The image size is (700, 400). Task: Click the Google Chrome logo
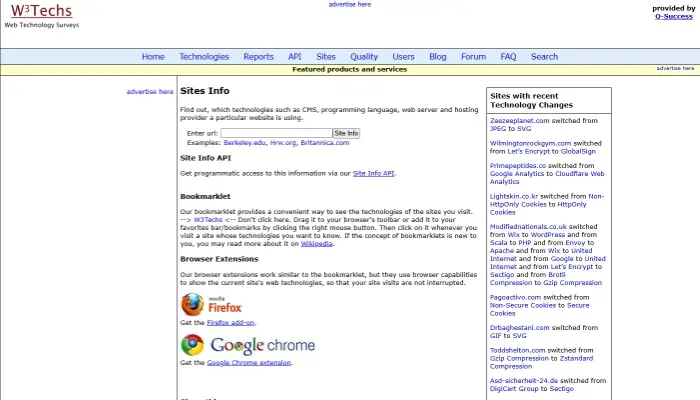coord(247,345)
